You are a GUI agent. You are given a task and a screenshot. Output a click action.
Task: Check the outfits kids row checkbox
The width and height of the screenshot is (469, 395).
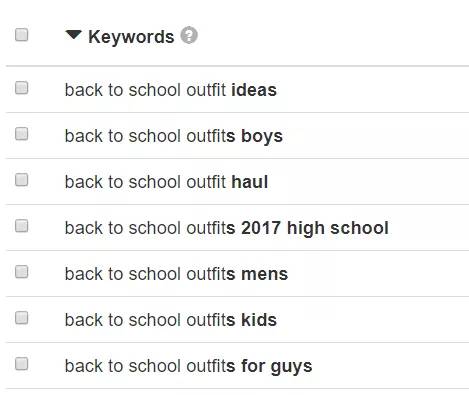click(x=22, y=318)
